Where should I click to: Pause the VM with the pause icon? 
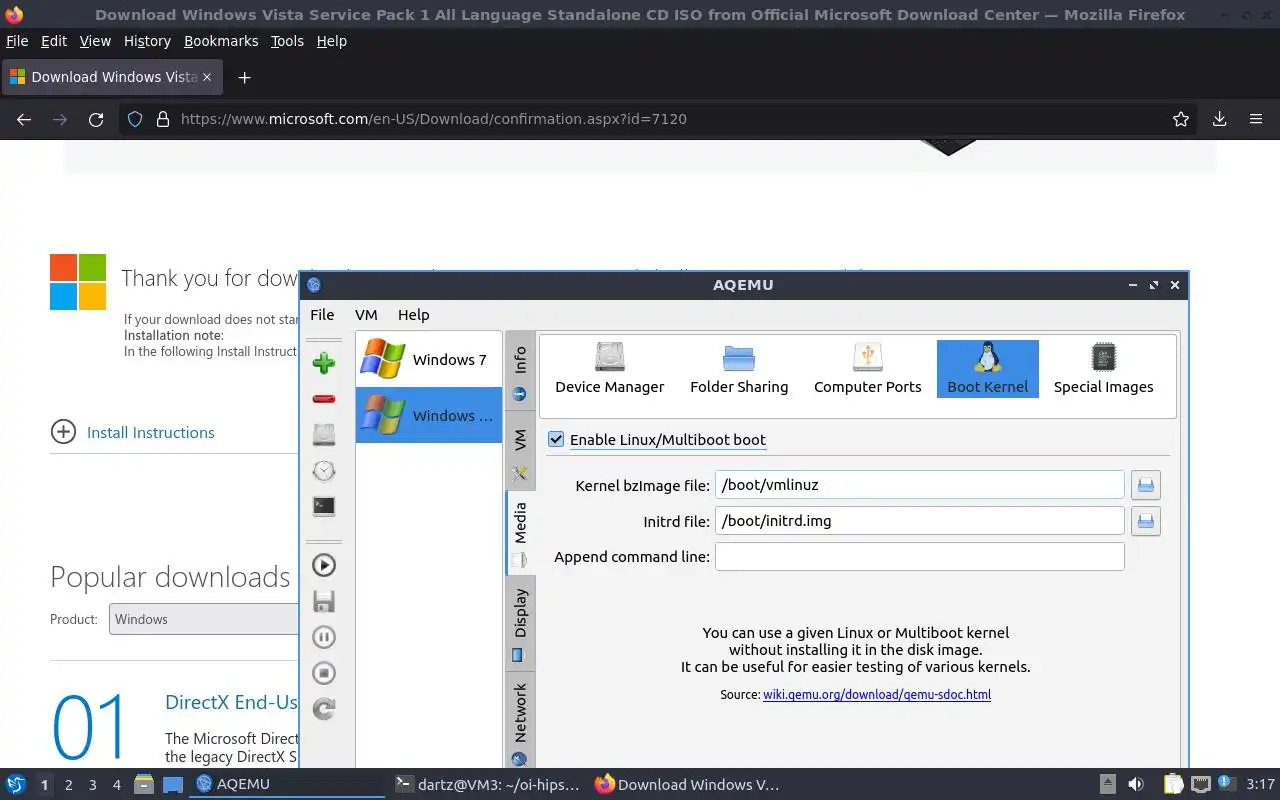[323, 637]
